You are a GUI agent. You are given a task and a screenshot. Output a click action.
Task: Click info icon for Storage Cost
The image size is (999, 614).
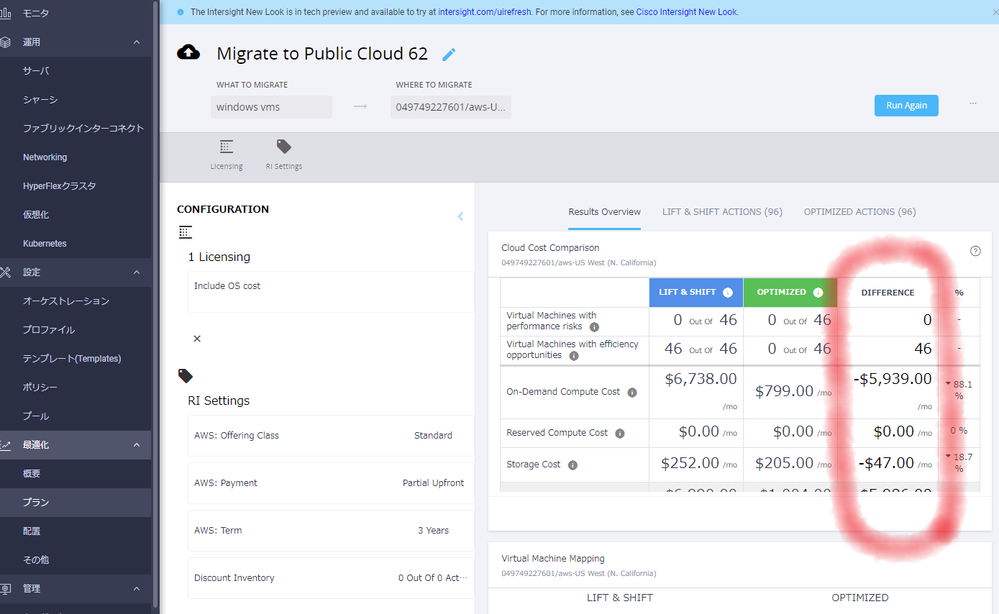(573, 465)
